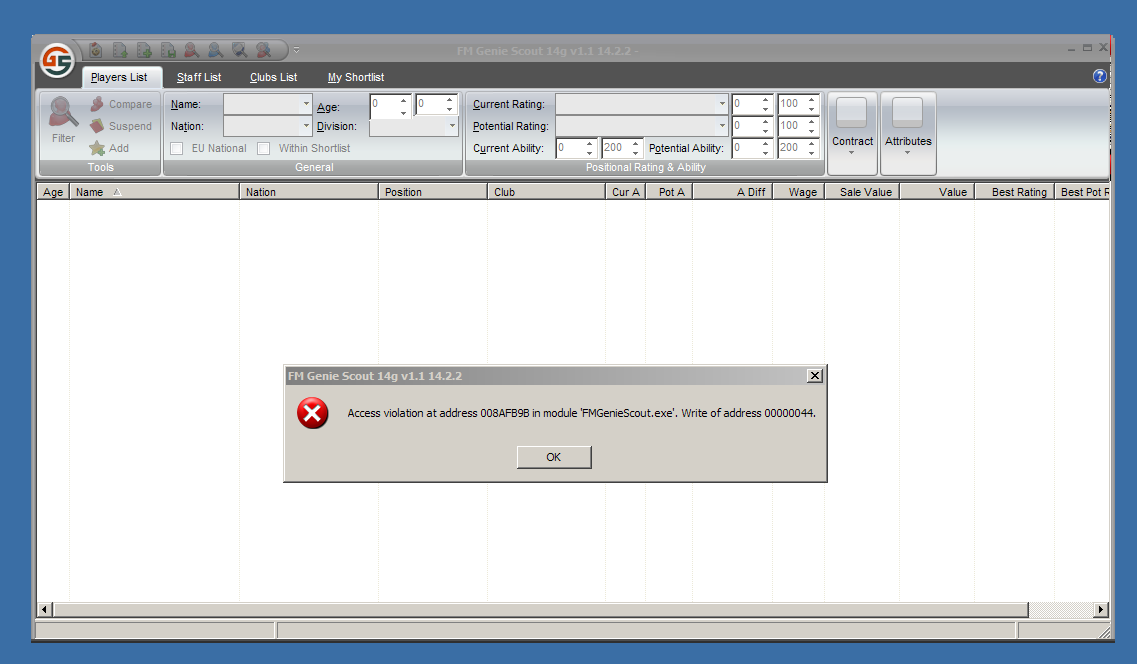Screen dimensions: 1137x664
Task: Sort by the Cur A column header
Action: (x=625, y=192)
